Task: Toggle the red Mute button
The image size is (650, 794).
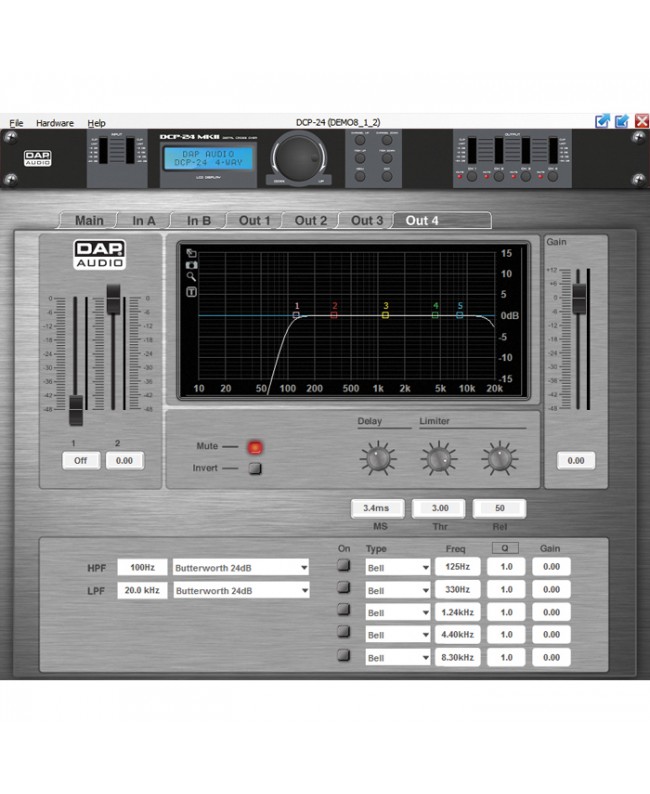Action: (255, 447)
